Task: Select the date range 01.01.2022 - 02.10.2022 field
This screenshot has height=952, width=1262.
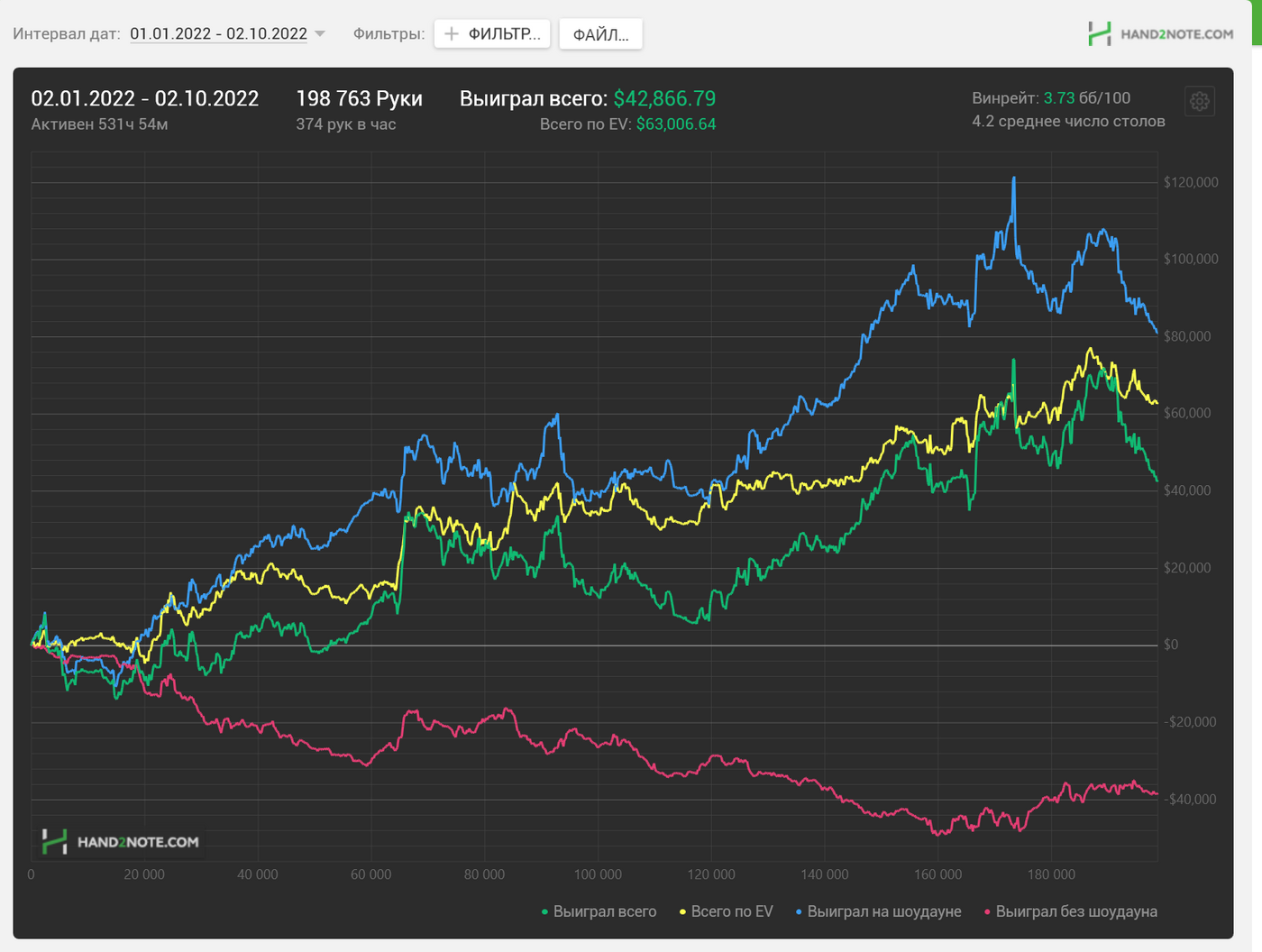Action: [x=218, y=34]
